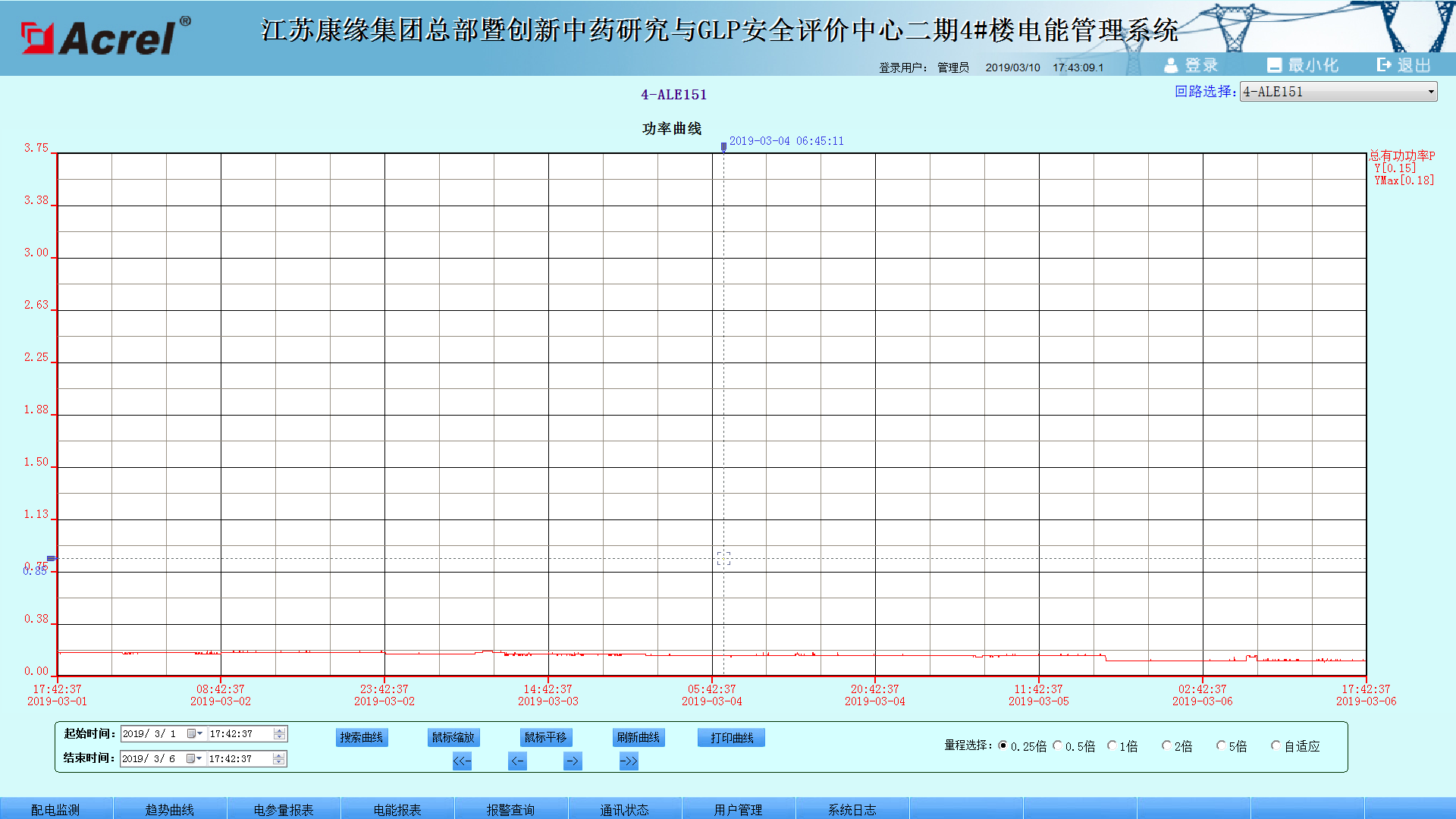Image resolution: width=1456 pixels, height=819 pixels.
Task: Click the fast forward ->> arrow button
Action: point(629,761)
